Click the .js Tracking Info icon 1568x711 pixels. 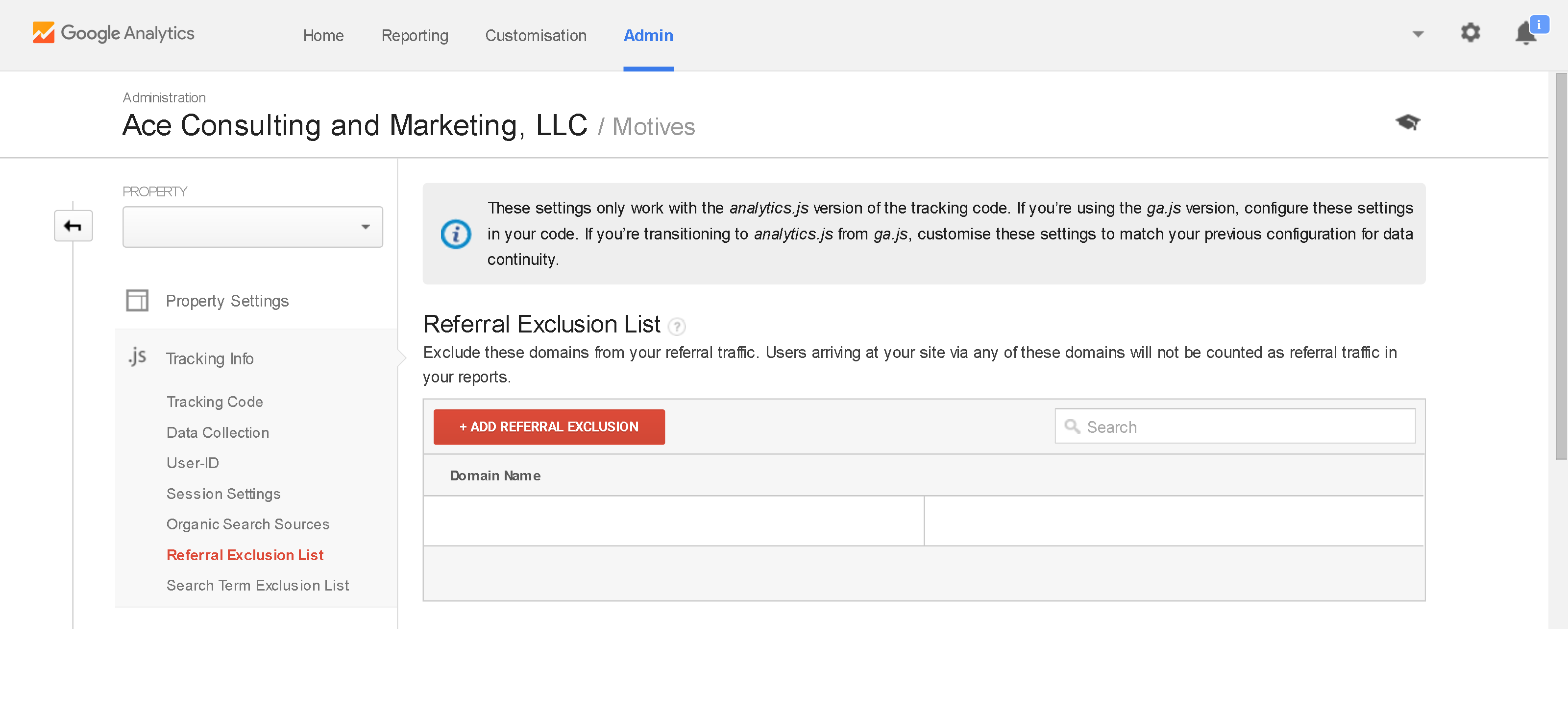click(x=138, y=357)
